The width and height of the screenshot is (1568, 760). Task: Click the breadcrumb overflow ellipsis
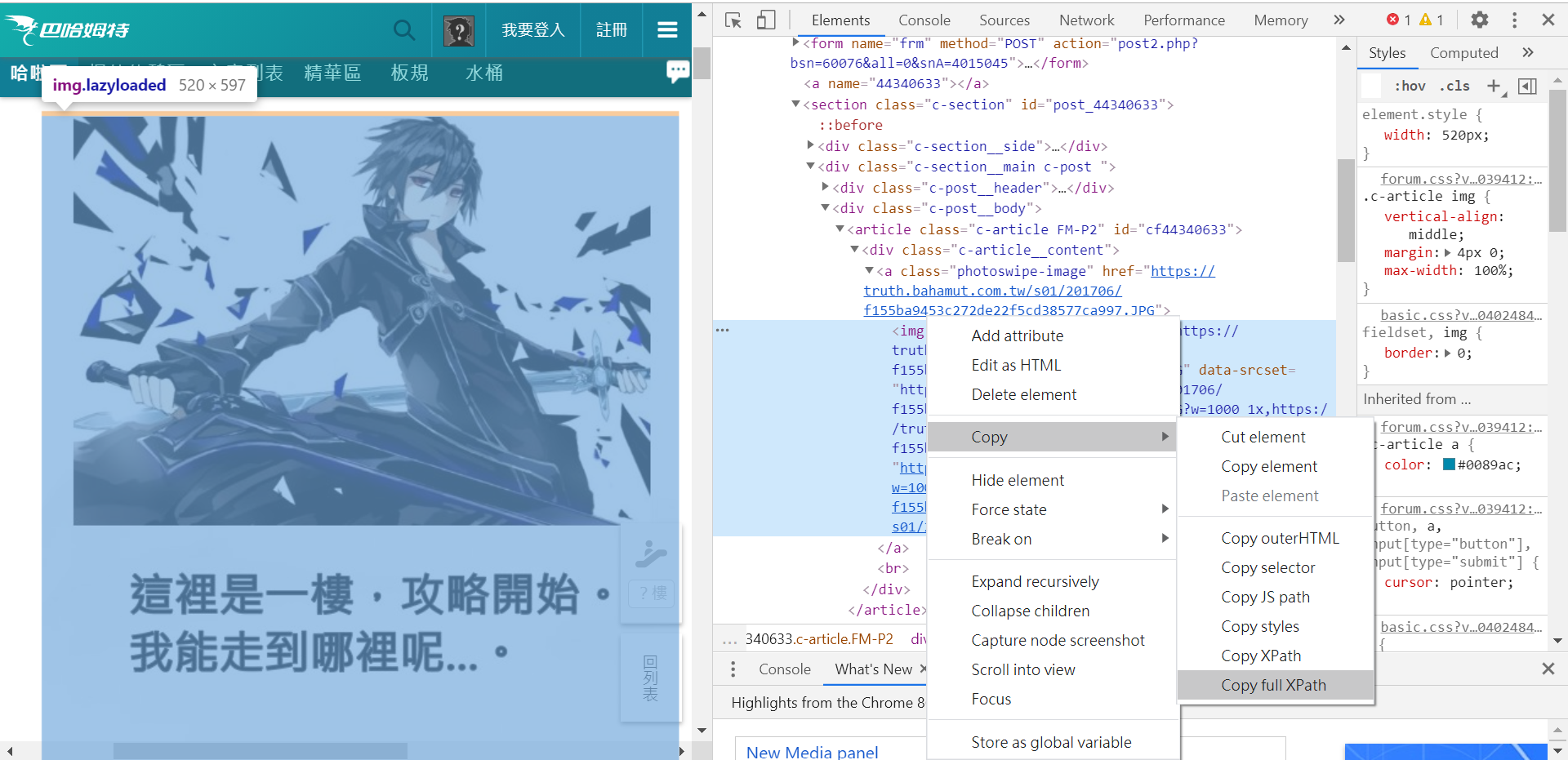tap(729, 640)
